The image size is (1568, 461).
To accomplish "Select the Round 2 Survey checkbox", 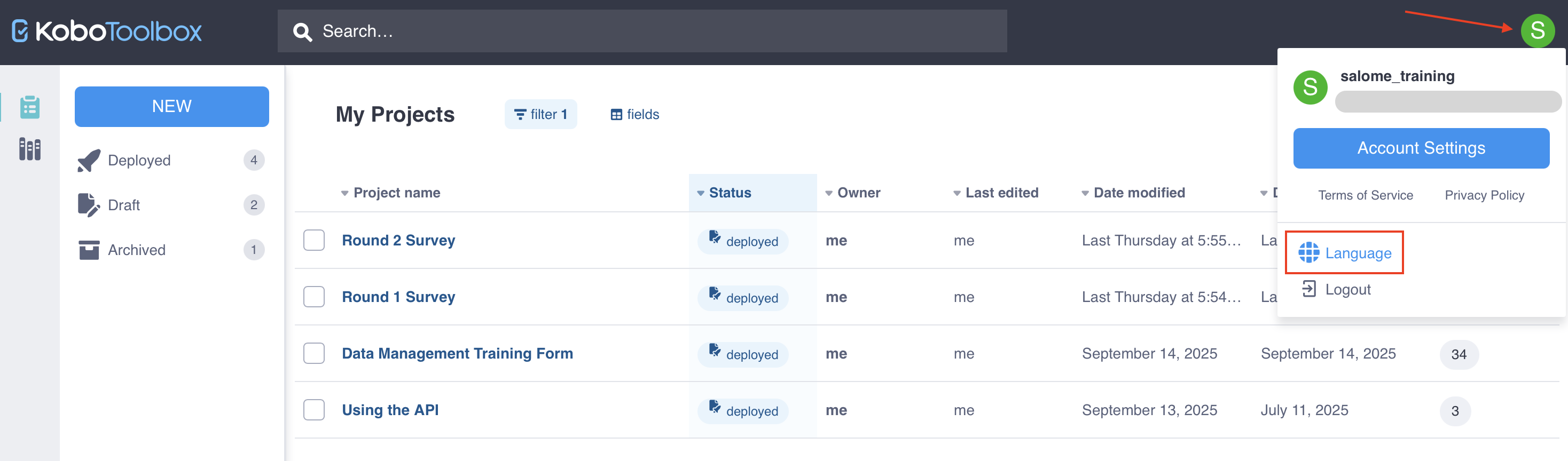I will tap(313, 240).
